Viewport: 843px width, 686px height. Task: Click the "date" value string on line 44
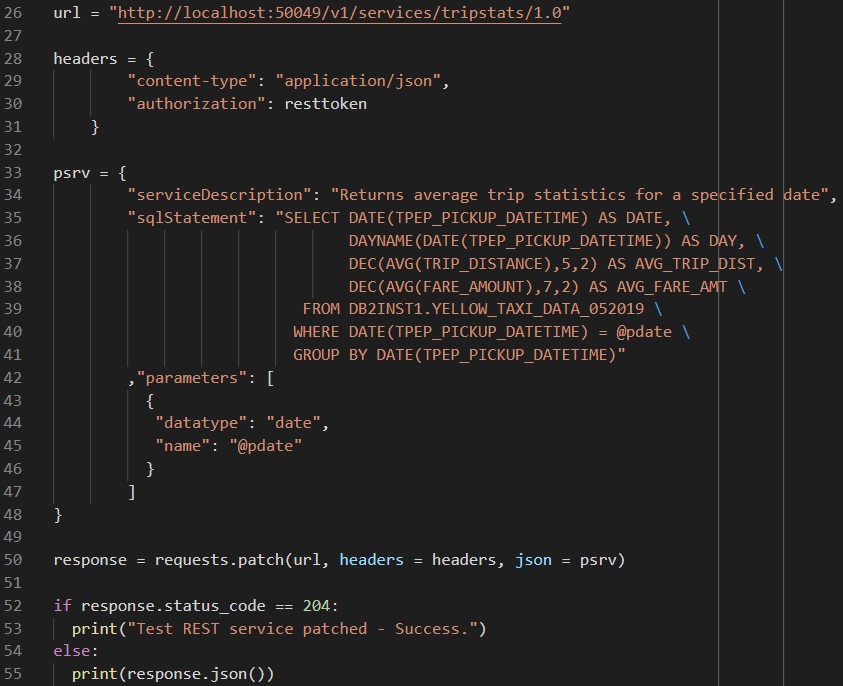pos(294,423)
